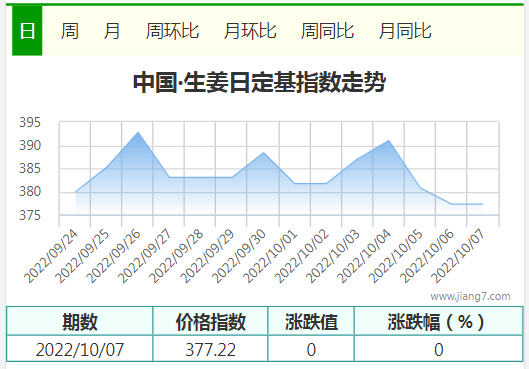Open the 月环比 tab
Image resolution: width=529 pixels, height=369 pixels.
(x=250, y=31)
